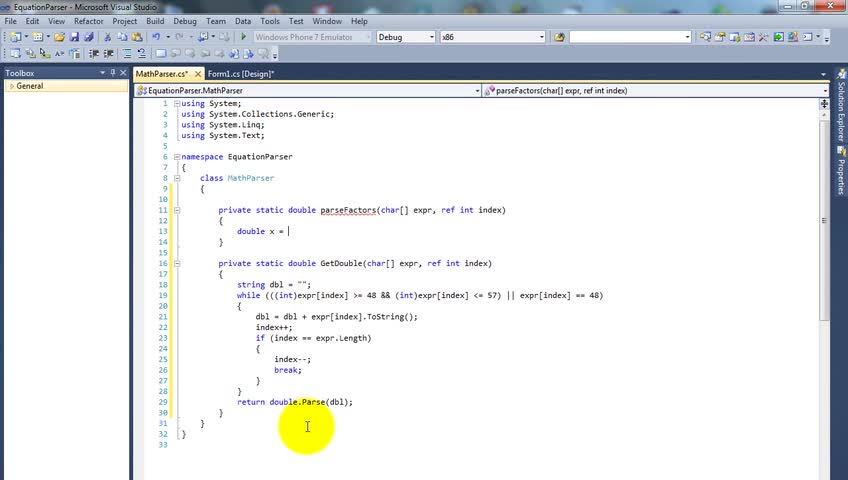Open the Start Page toolbar icon
The image size is (848, 480).
tap(778, 37)
